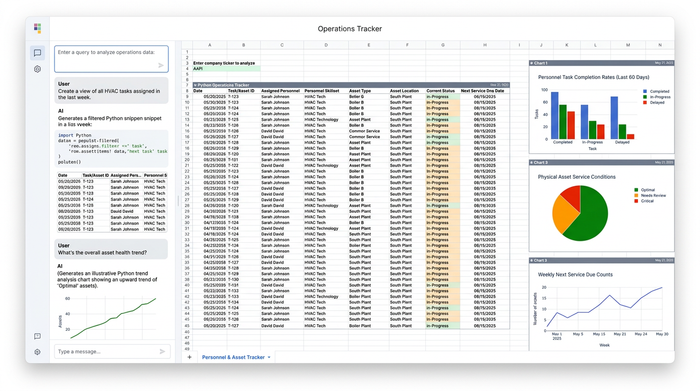Click the 'Asset Type' column header
Screen dimensions: 700x391
click(360, 91)
